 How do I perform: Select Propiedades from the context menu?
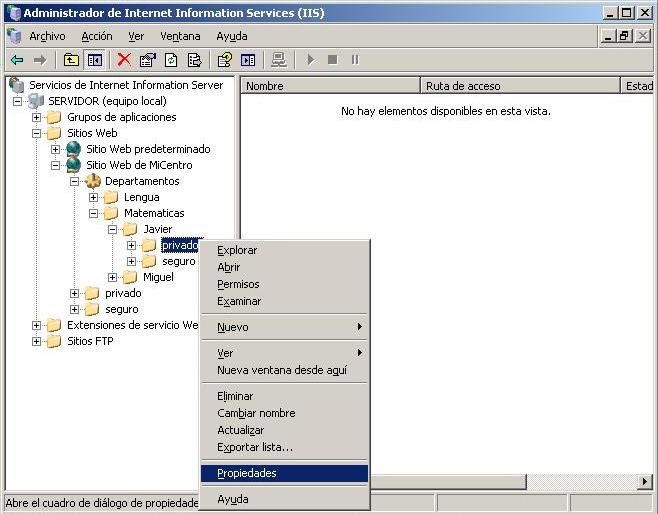click(x=247, y=473)
